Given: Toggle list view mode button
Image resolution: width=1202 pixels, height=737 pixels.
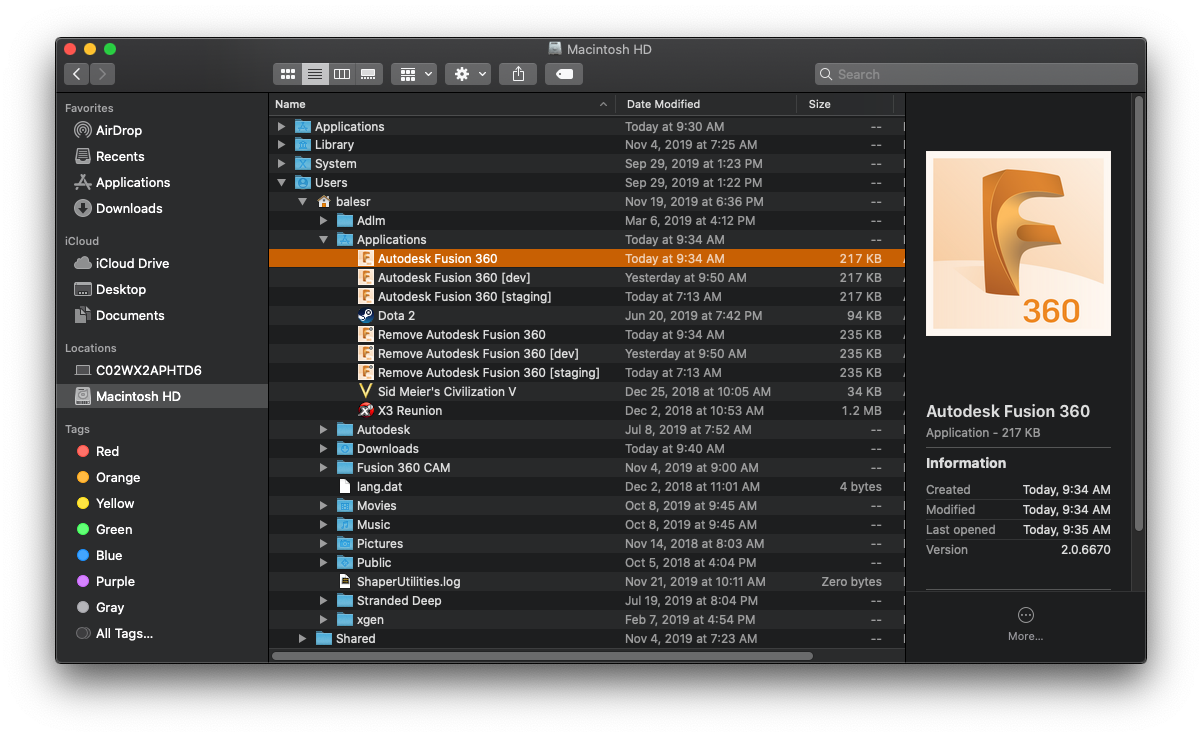Looking at the screenshot, I should 315,74.
